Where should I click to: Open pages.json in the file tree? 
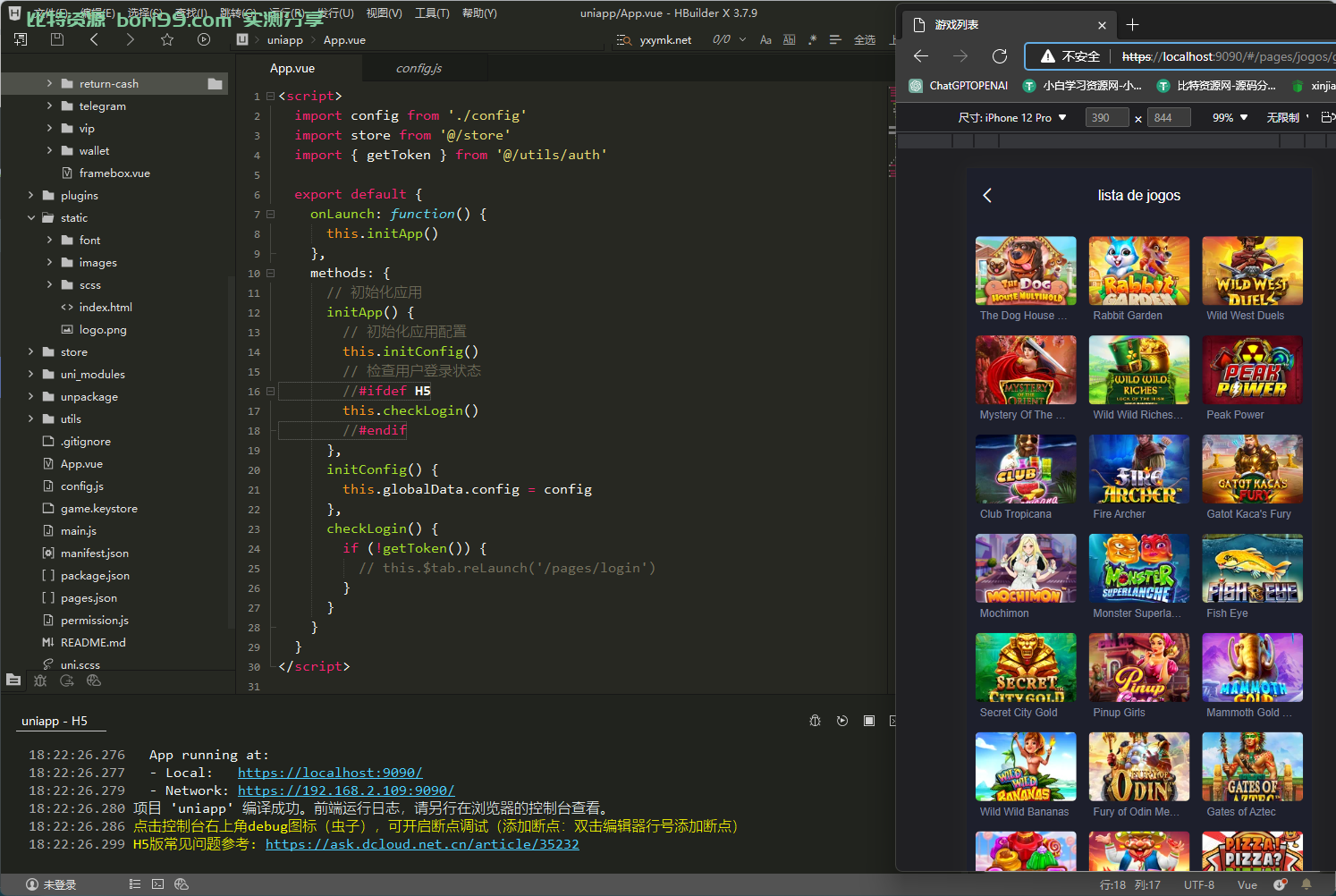(x=89, y=597)
